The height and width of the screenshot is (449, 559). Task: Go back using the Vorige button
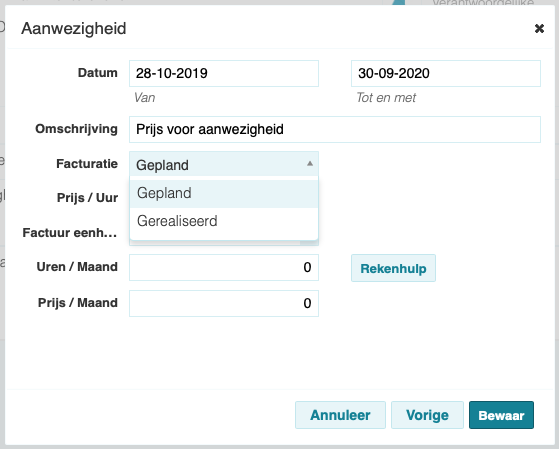pyautogui.click(x=427, y=415)
